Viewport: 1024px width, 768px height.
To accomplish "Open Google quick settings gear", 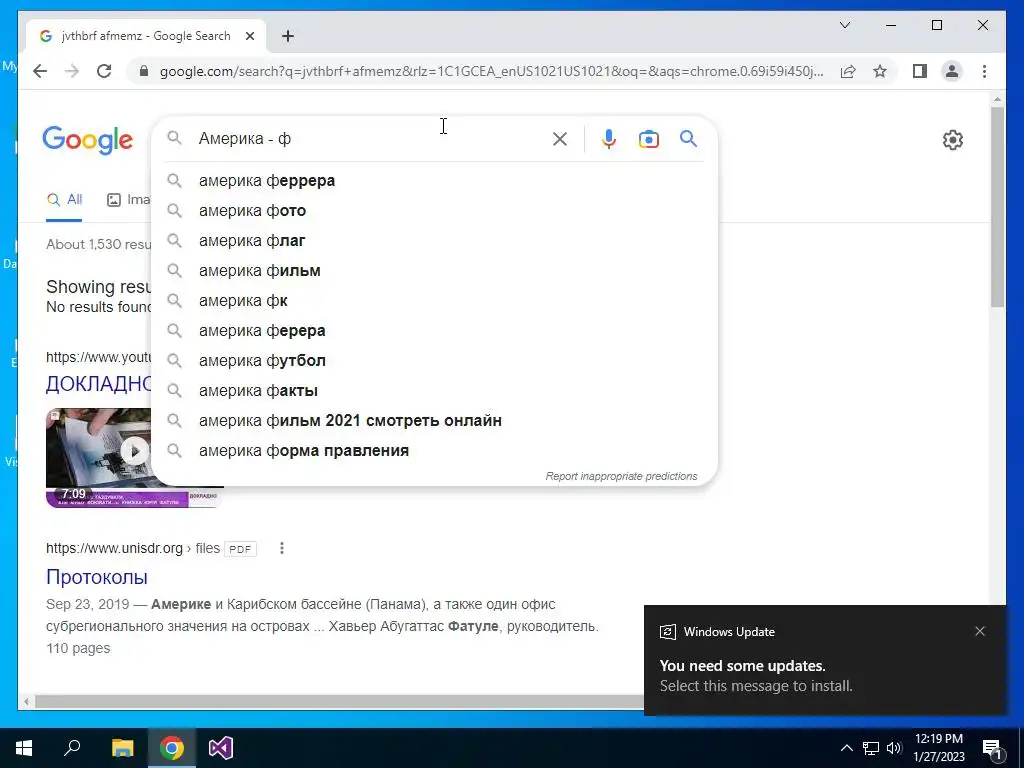I will 953,140.
